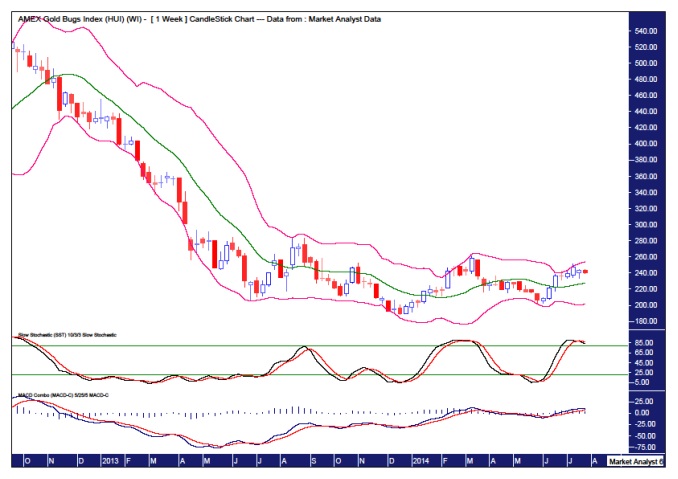The image size is (678, 479).
Task: Click the 180.00 price axis label
Action: pos(646,321)
